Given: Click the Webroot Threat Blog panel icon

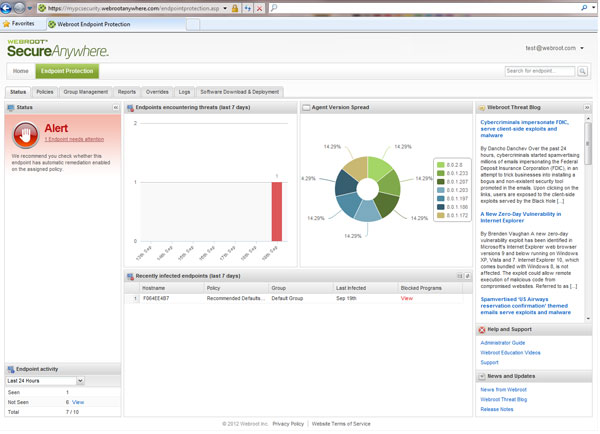Looking at the screenshot, I should tap(482, 108).
